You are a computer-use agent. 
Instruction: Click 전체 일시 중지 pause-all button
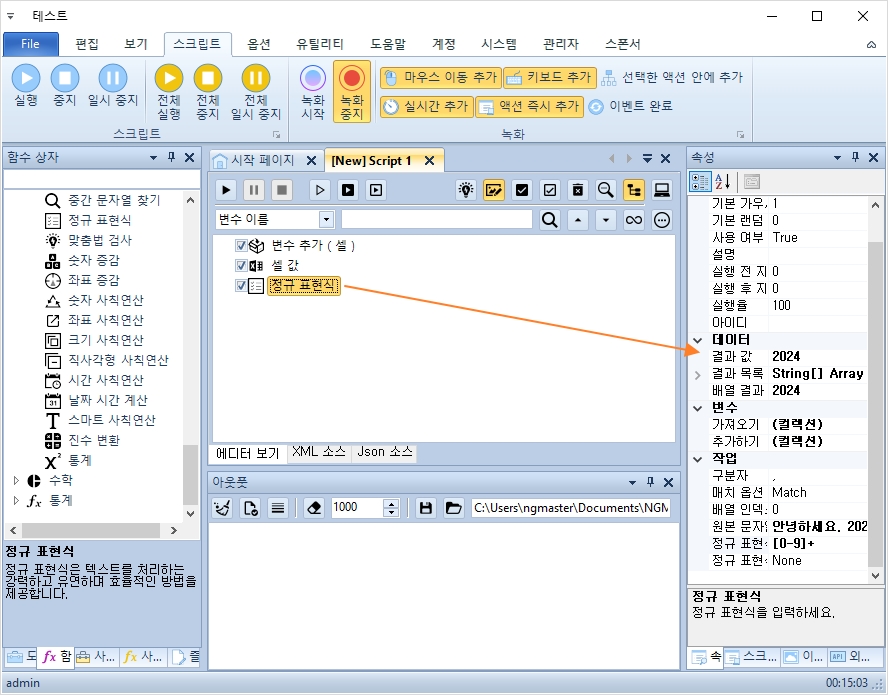pyautogui.click(x=255, y=92)
